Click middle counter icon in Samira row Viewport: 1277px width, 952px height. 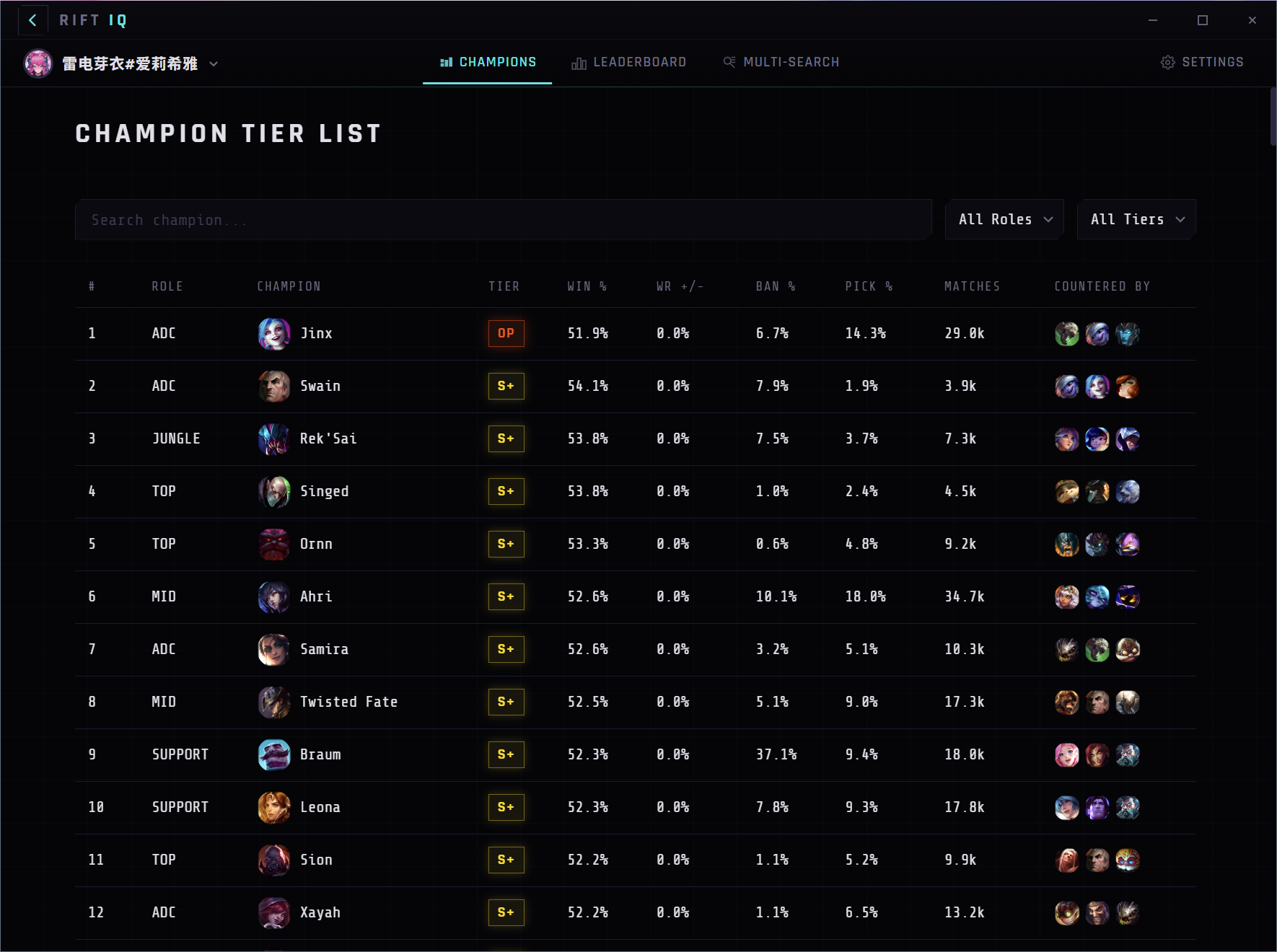pos(1097,649)
